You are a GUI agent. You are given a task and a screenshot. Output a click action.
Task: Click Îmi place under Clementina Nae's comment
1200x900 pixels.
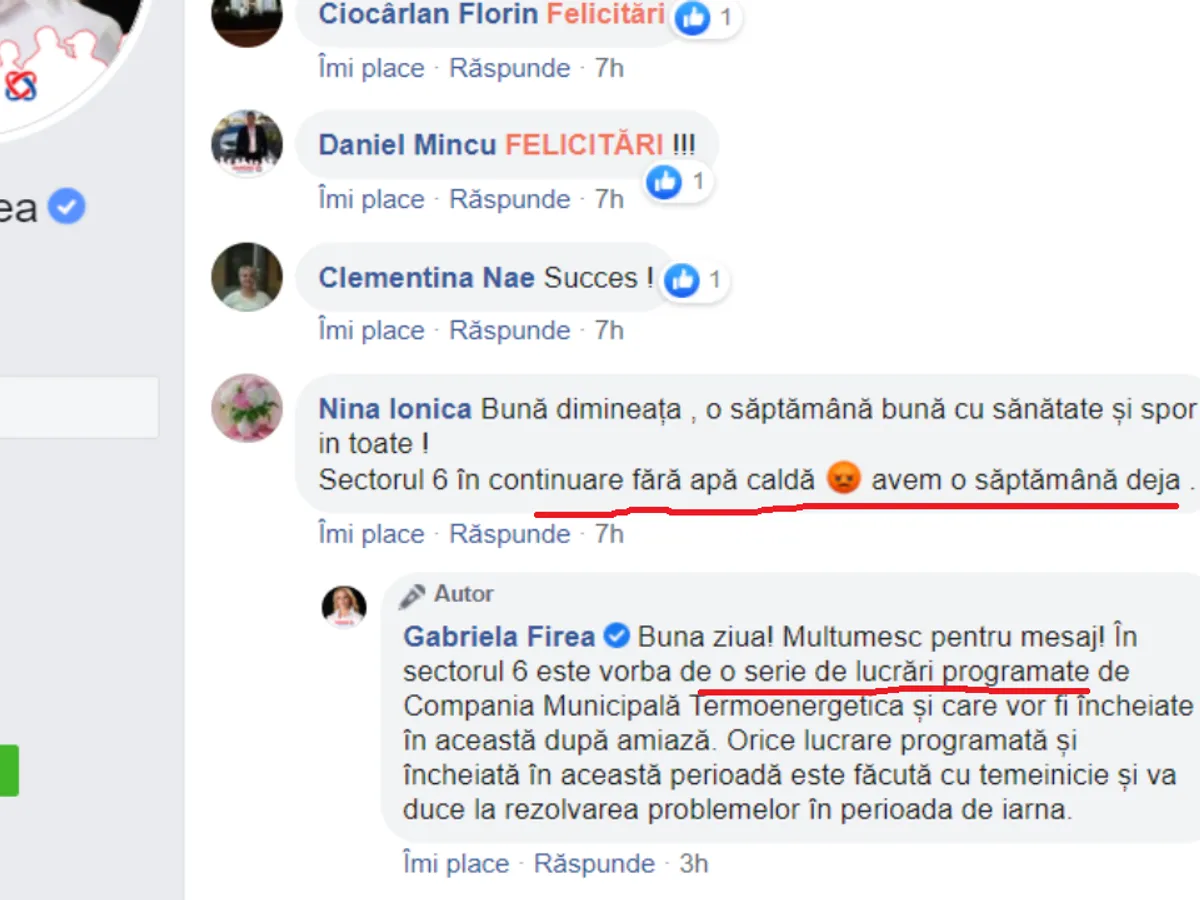[x=371, y=330]
